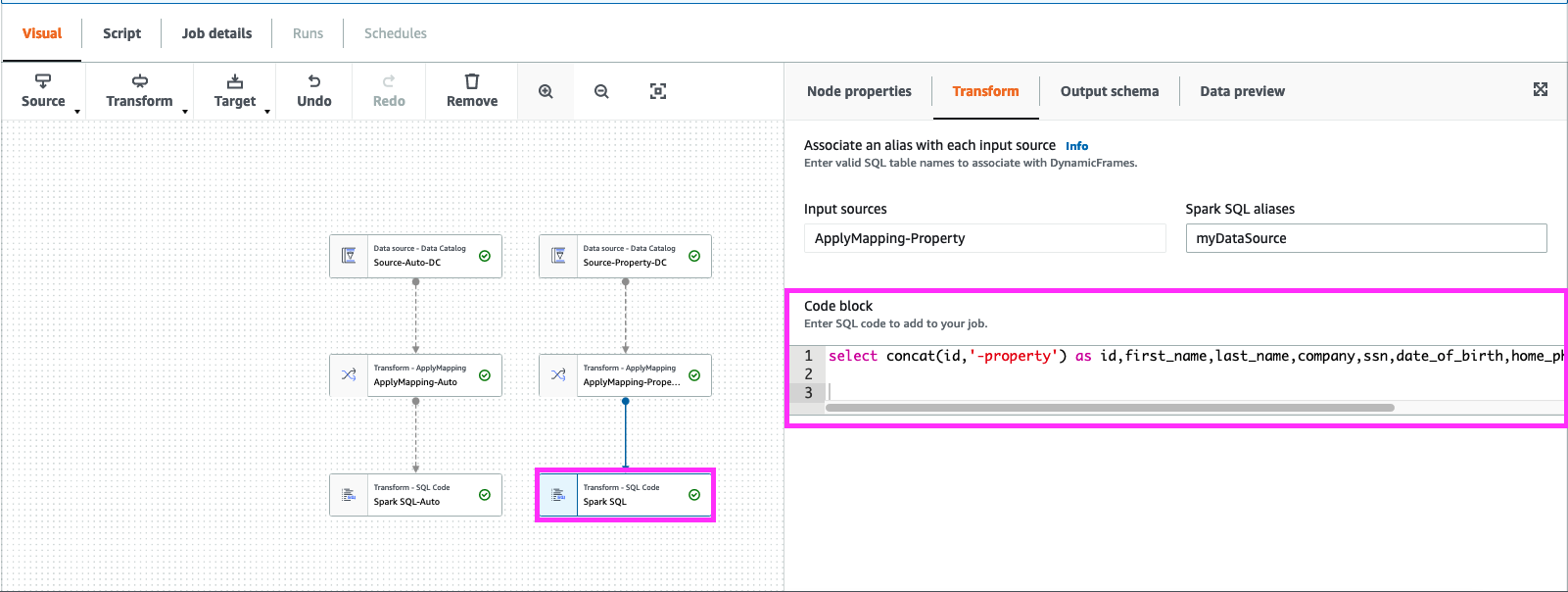The width and height of the screenshot is (1568, 592).
Task: Click the Undo toolbar button
Action: [x=313, y=91]
